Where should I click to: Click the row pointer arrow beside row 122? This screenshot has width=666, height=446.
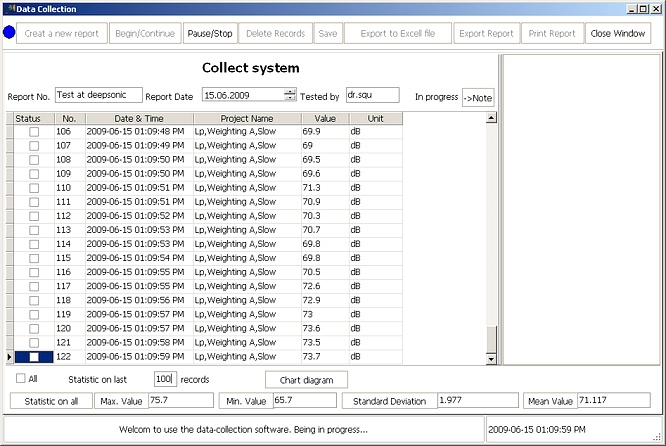click(10, 357)
